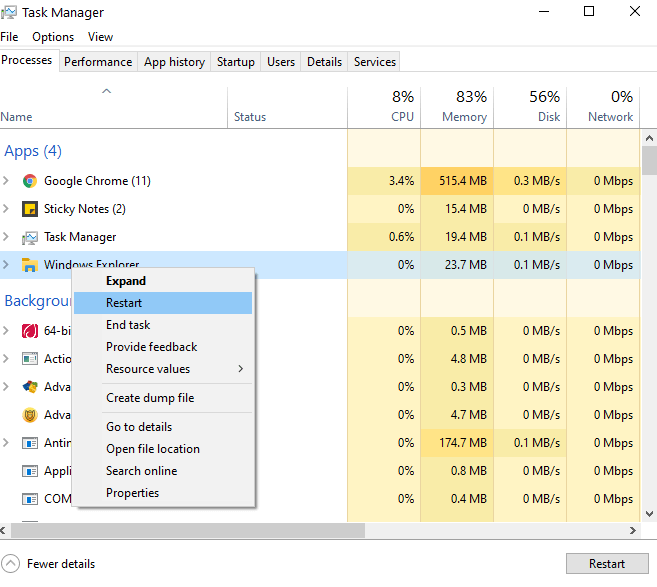Screen dimensions: 657x587
Task: Open the File menu
Action: pyautogui.click(x=9, y=37)
